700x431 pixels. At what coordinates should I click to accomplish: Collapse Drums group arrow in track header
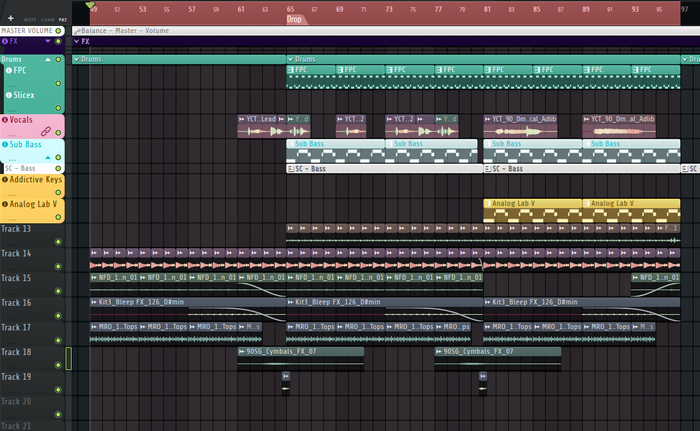coord(48,59)
